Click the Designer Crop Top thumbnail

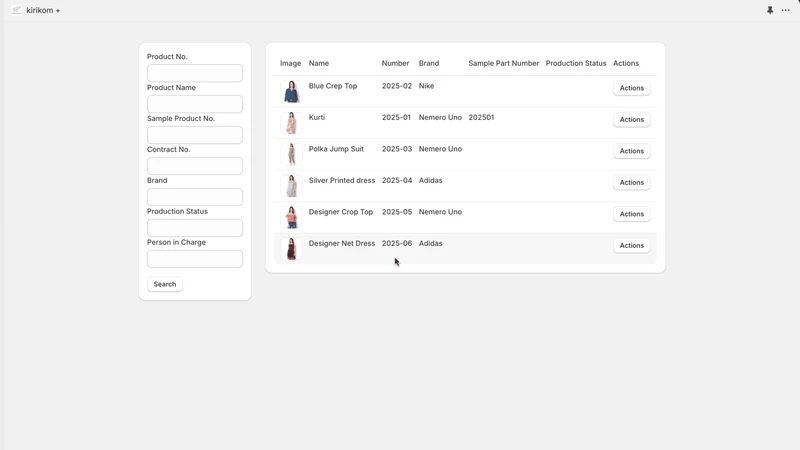pos(291,218)
